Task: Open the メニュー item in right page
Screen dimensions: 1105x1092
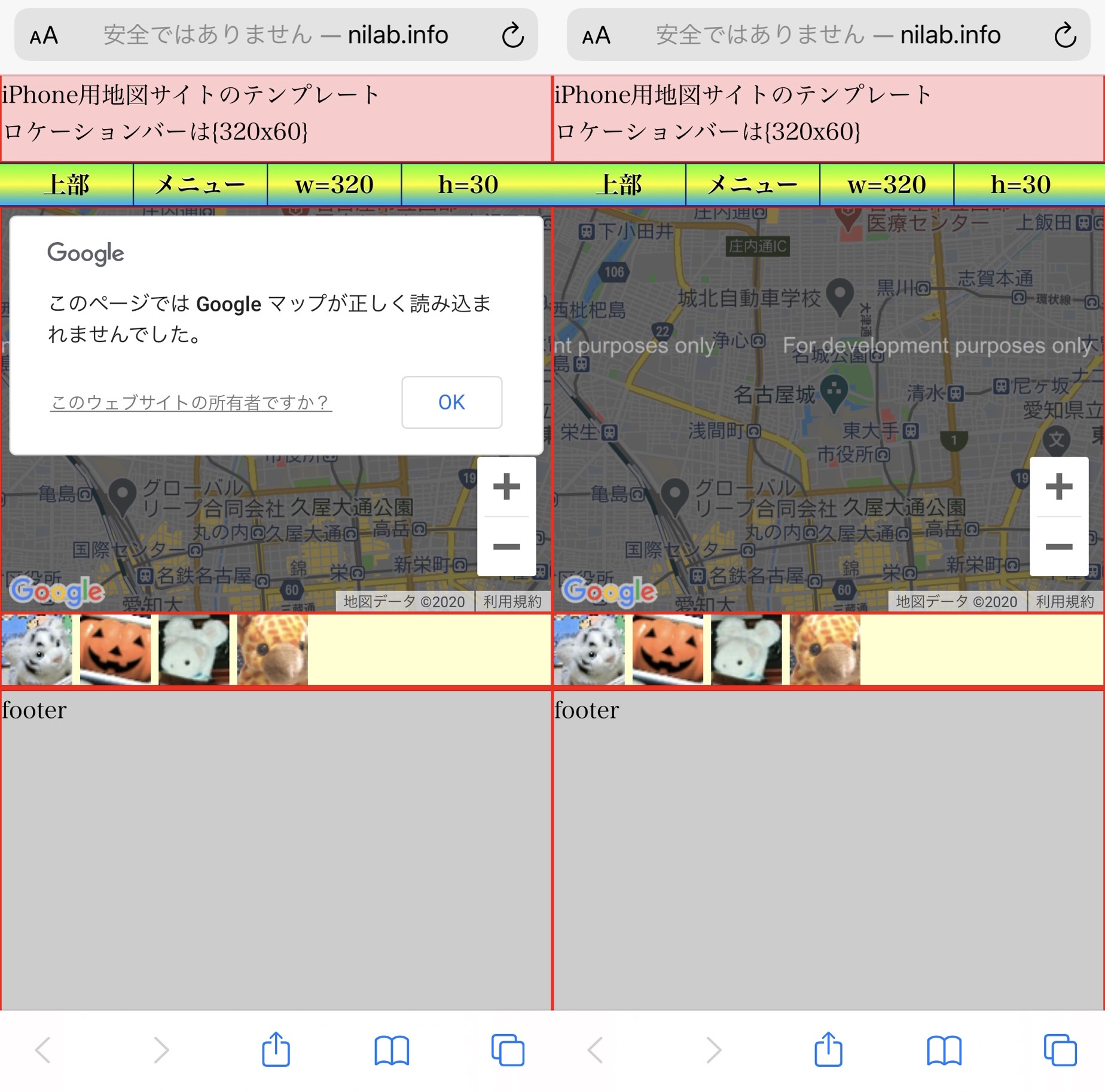Action: [753, 185]
